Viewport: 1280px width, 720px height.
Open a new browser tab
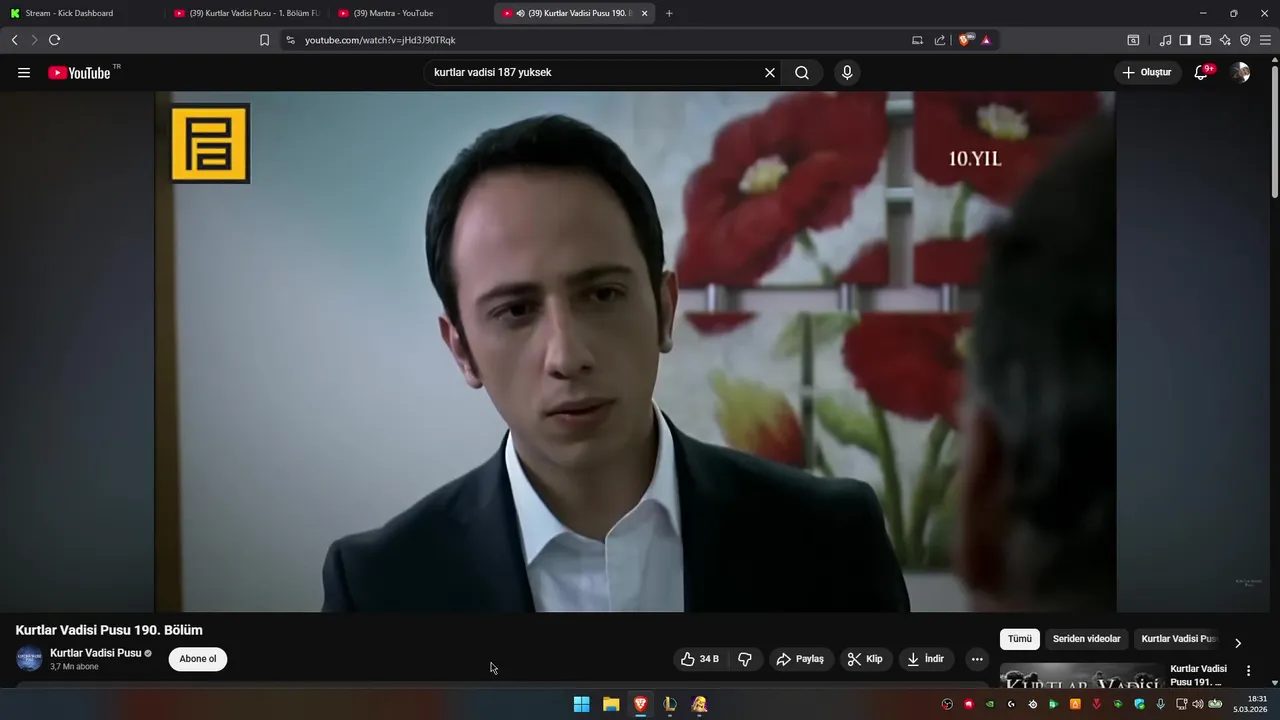click(x=669, y=13)
